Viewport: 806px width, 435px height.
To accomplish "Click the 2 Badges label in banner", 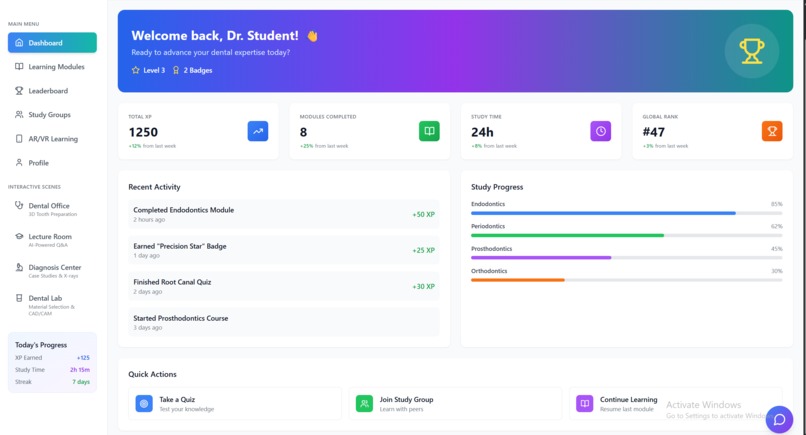I will pyautogui.click(x=198, y=70).
